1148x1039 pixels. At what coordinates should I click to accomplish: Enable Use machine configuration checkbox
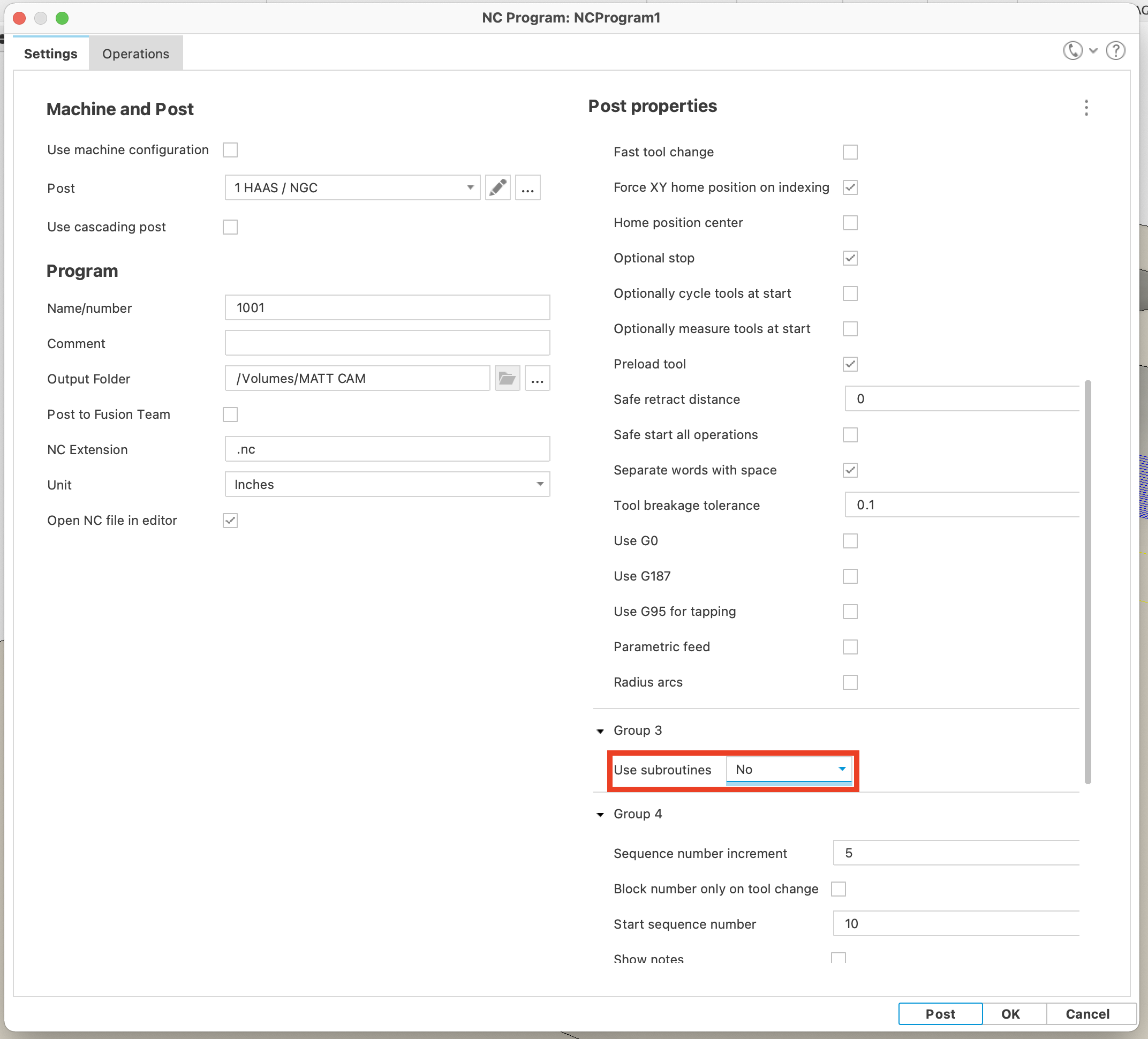pyautogui.click(x=230, y=150)
